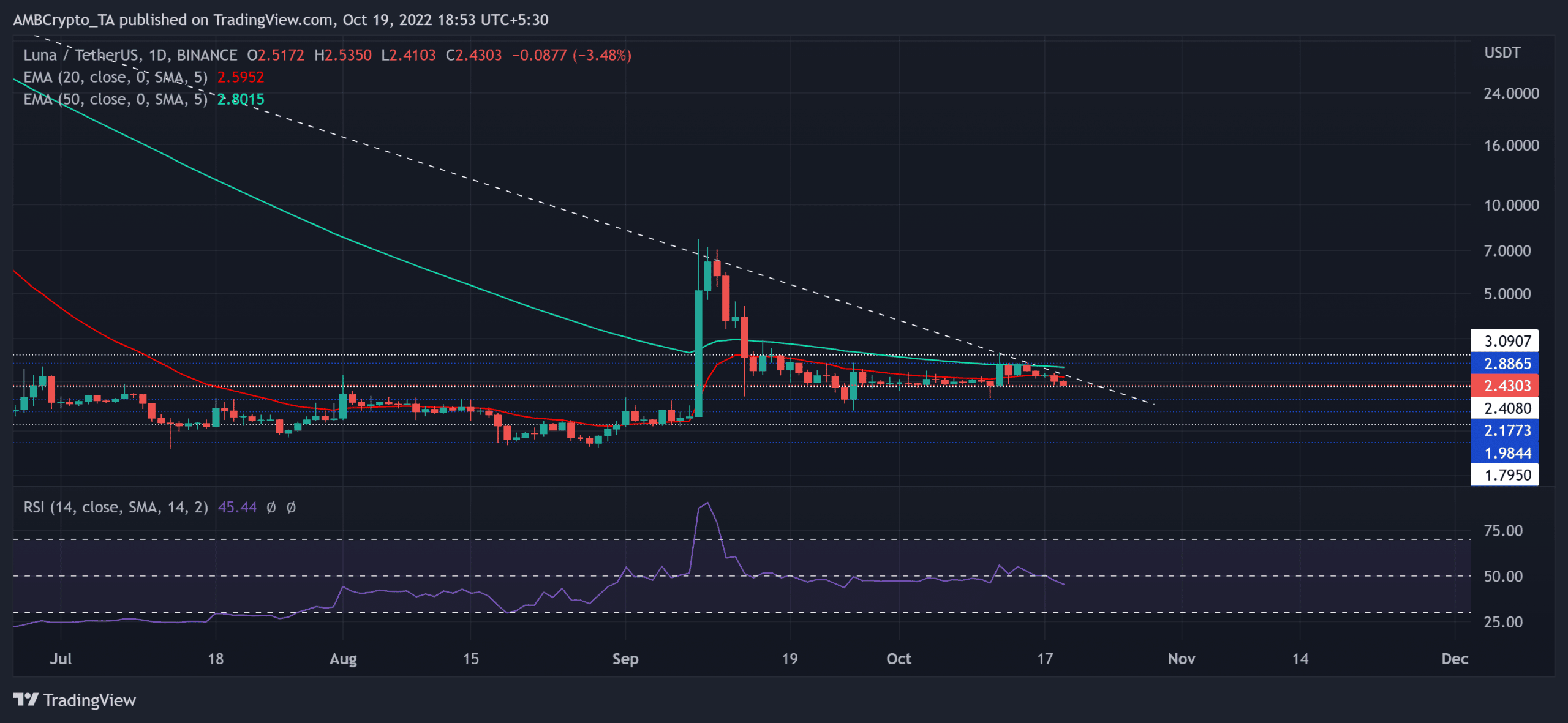Screen dimensions: 1568x723
Task: Click the USDT currency label
Action: pyautogui.click(x=1502, y=53)
